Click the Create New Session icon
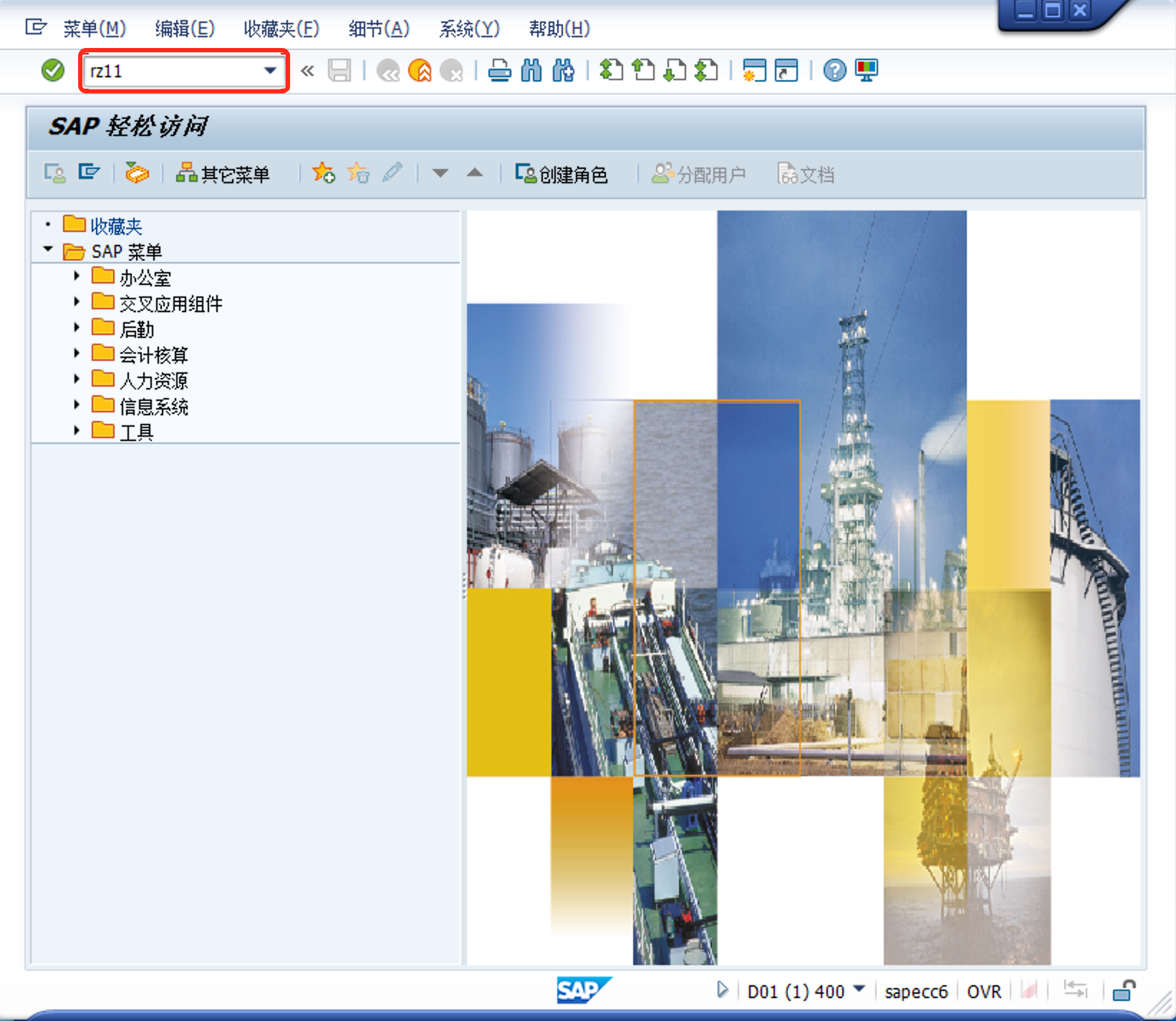This screenshot has width=1176, height=1021. [x=753, y=70]
